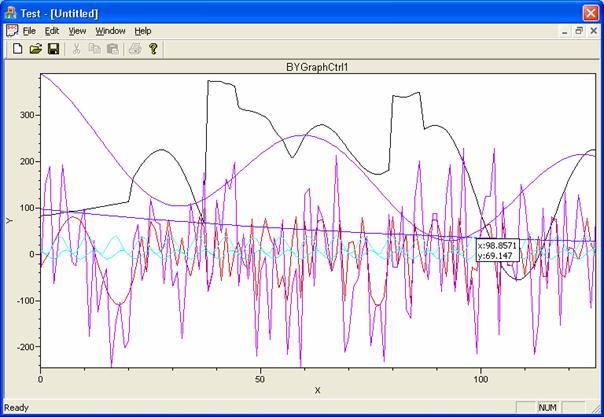Click the Open folder toolbar icon
Image resolution: width=604 pixels, height=417 pixels.
click(x=35, y=48)
